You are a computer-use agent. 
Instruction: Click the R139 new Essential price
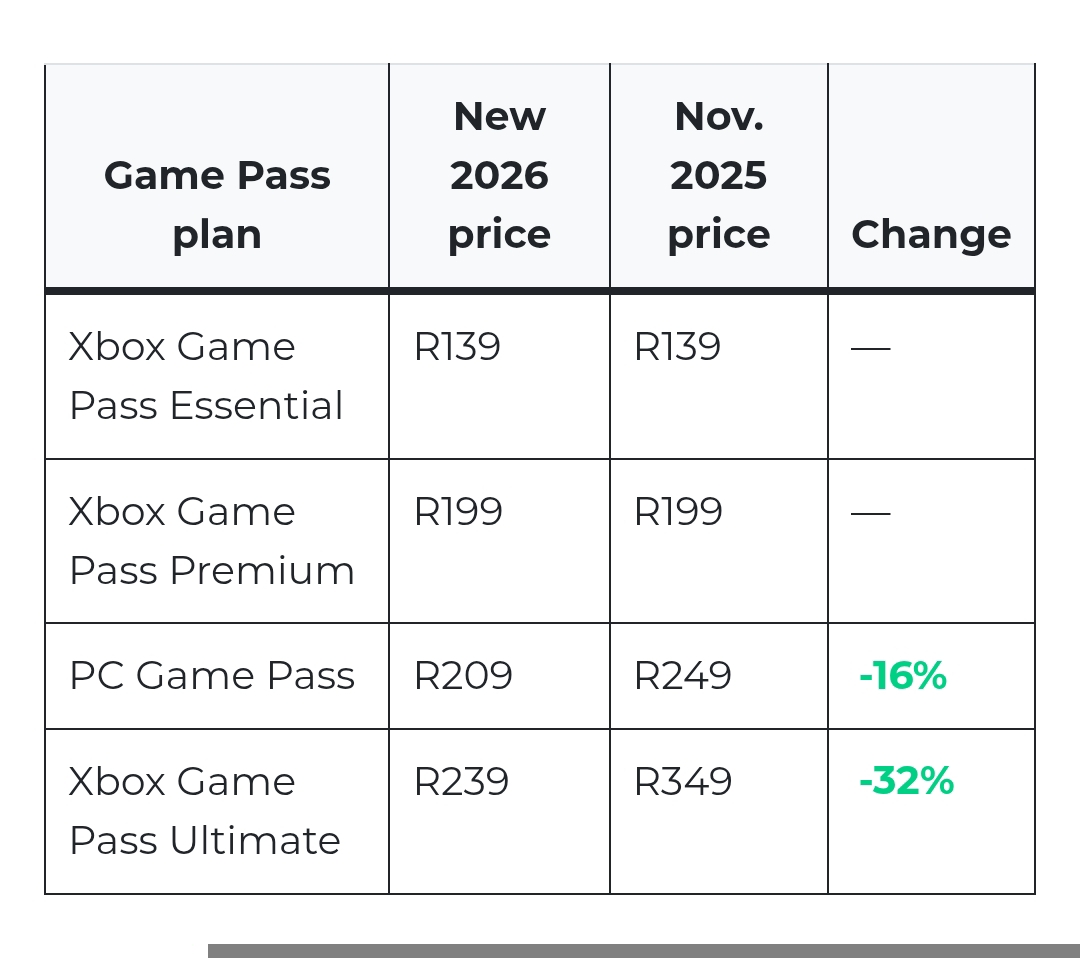[x=457, y=347]
